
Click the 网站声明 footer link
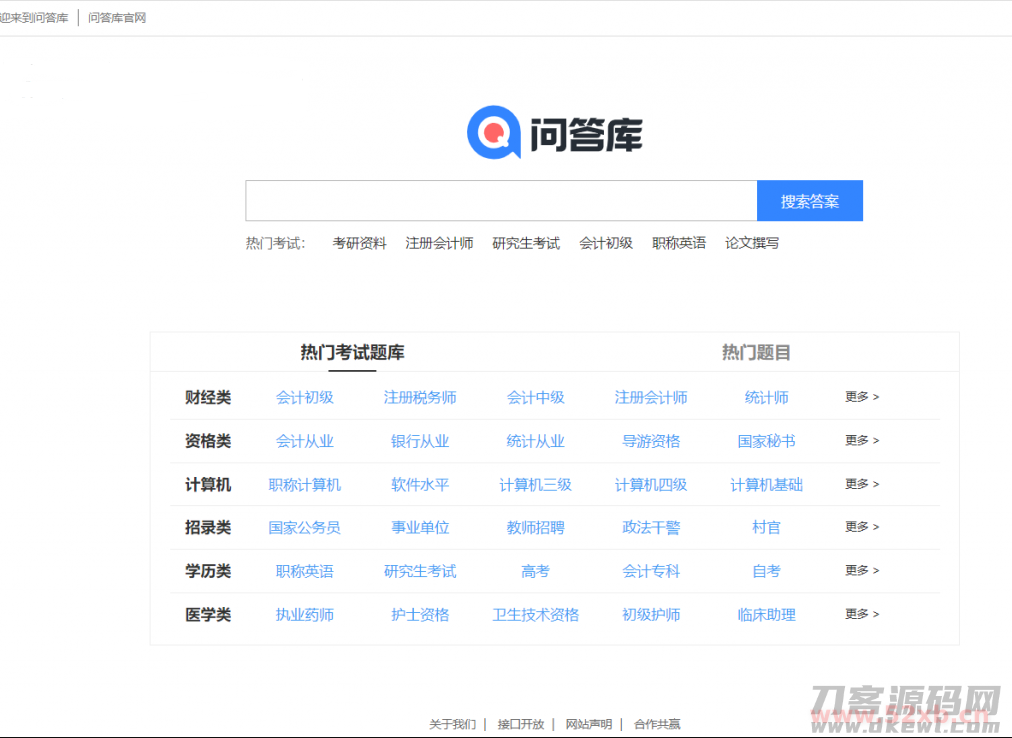588,723
